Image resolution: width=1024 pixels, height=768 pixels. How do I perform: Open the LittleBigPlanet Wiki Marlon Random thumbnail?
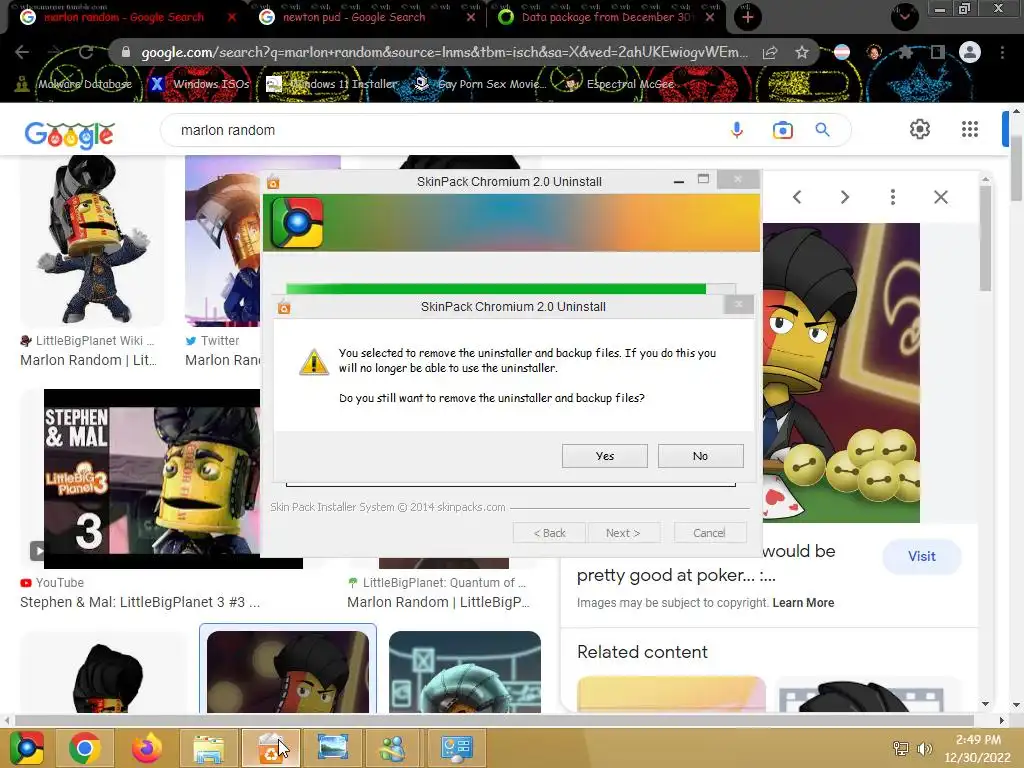pyautogui.click(x=93, y=240)
